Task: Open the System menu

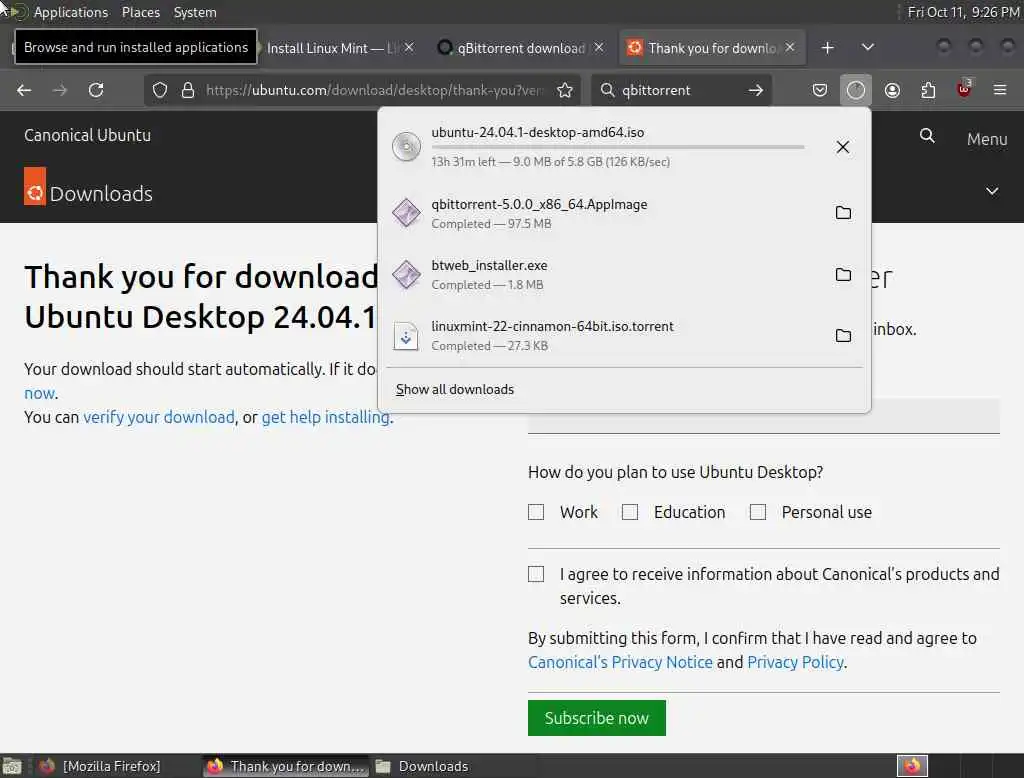Action: pyautogui.click(x=195, y=12)
